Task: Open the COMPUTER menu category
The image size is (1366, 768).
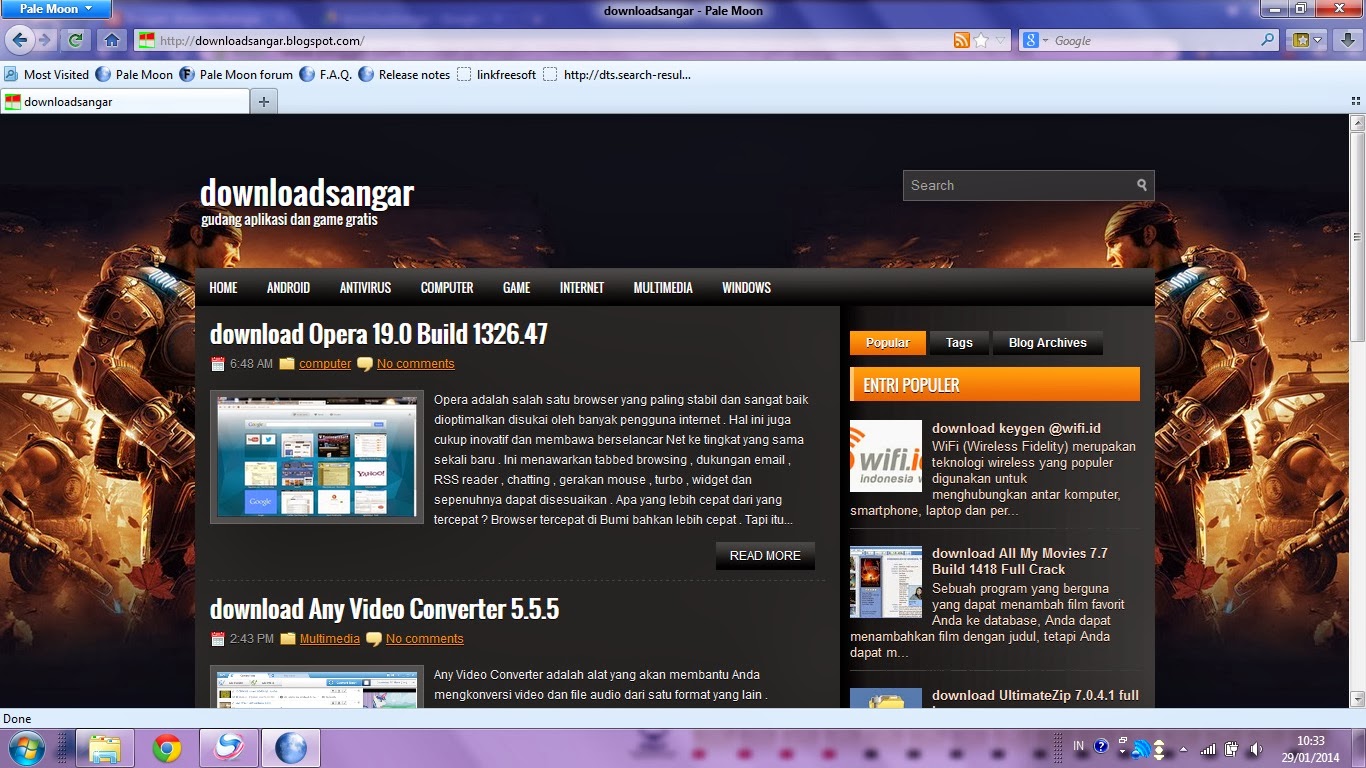Action: coord(447,288)
